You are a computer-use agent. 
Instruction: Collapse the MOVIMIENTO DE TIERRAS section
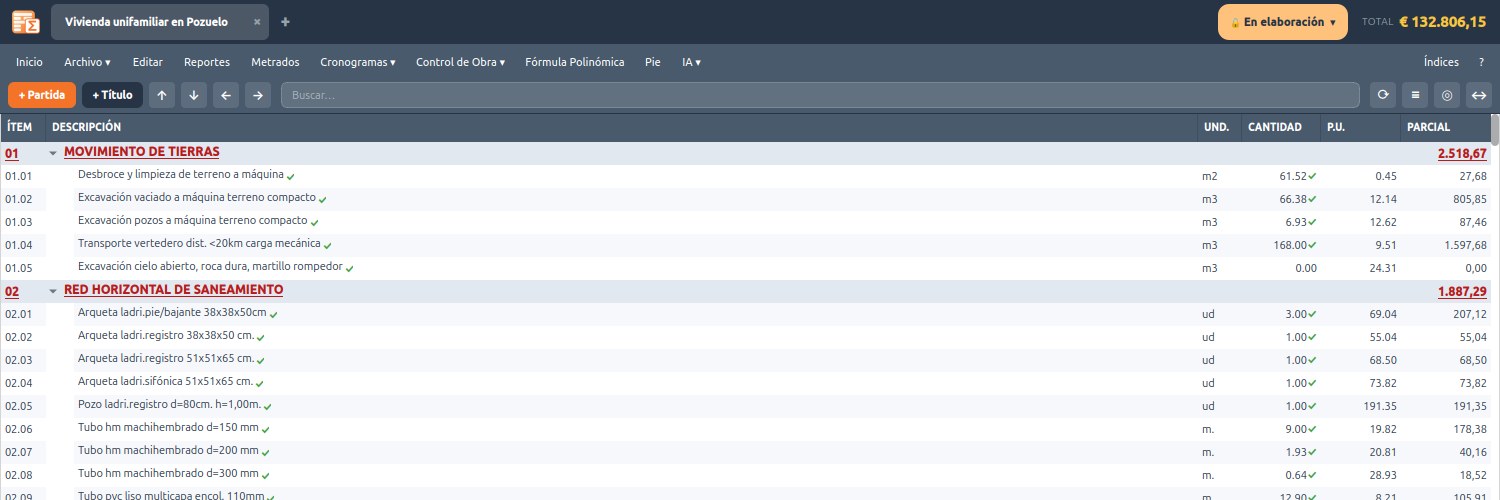click(x=53, y=153)
